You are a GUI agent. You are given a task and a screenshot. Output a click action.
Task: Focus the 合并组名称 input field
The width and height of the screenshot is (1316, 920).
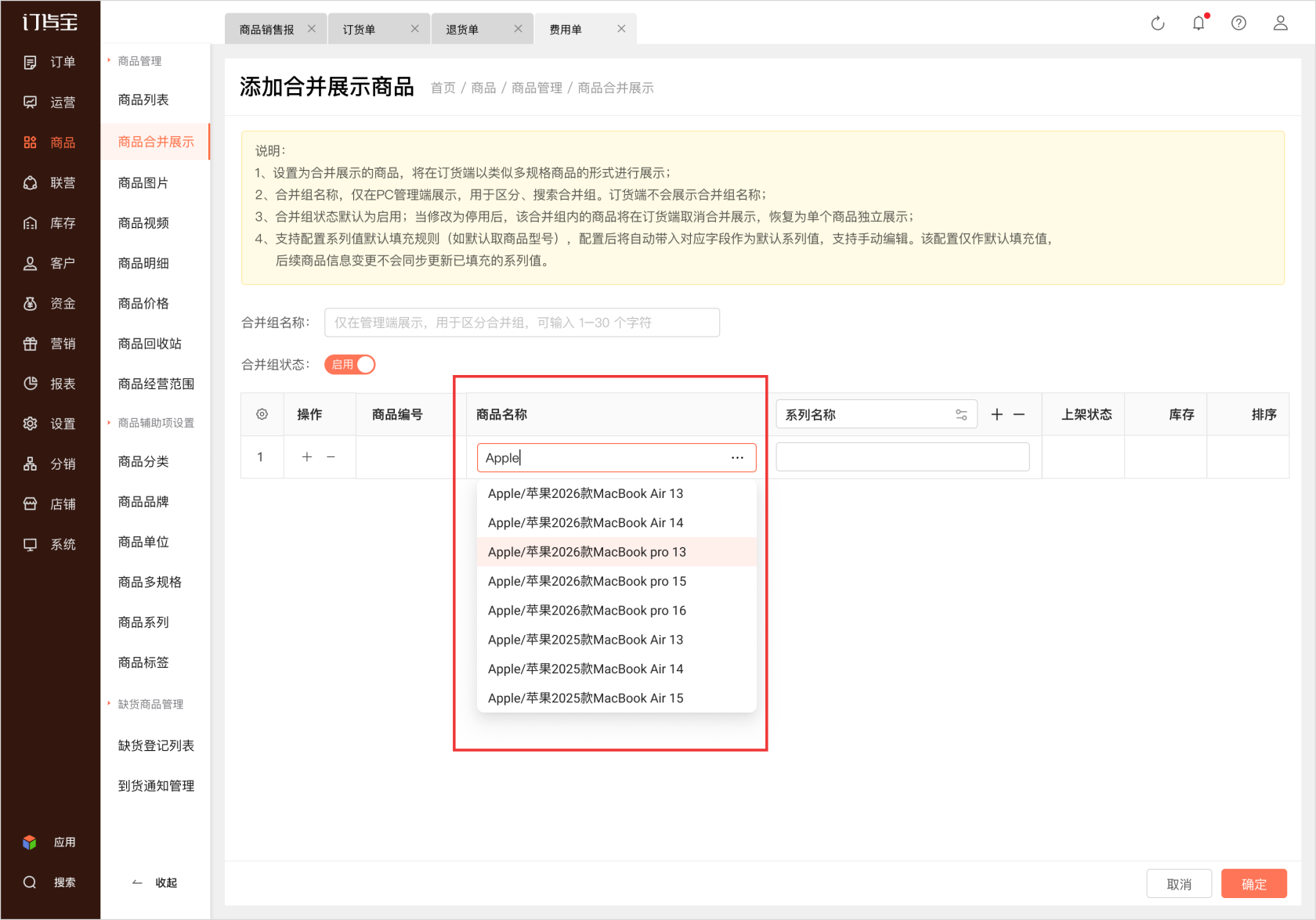pos(522,323)
